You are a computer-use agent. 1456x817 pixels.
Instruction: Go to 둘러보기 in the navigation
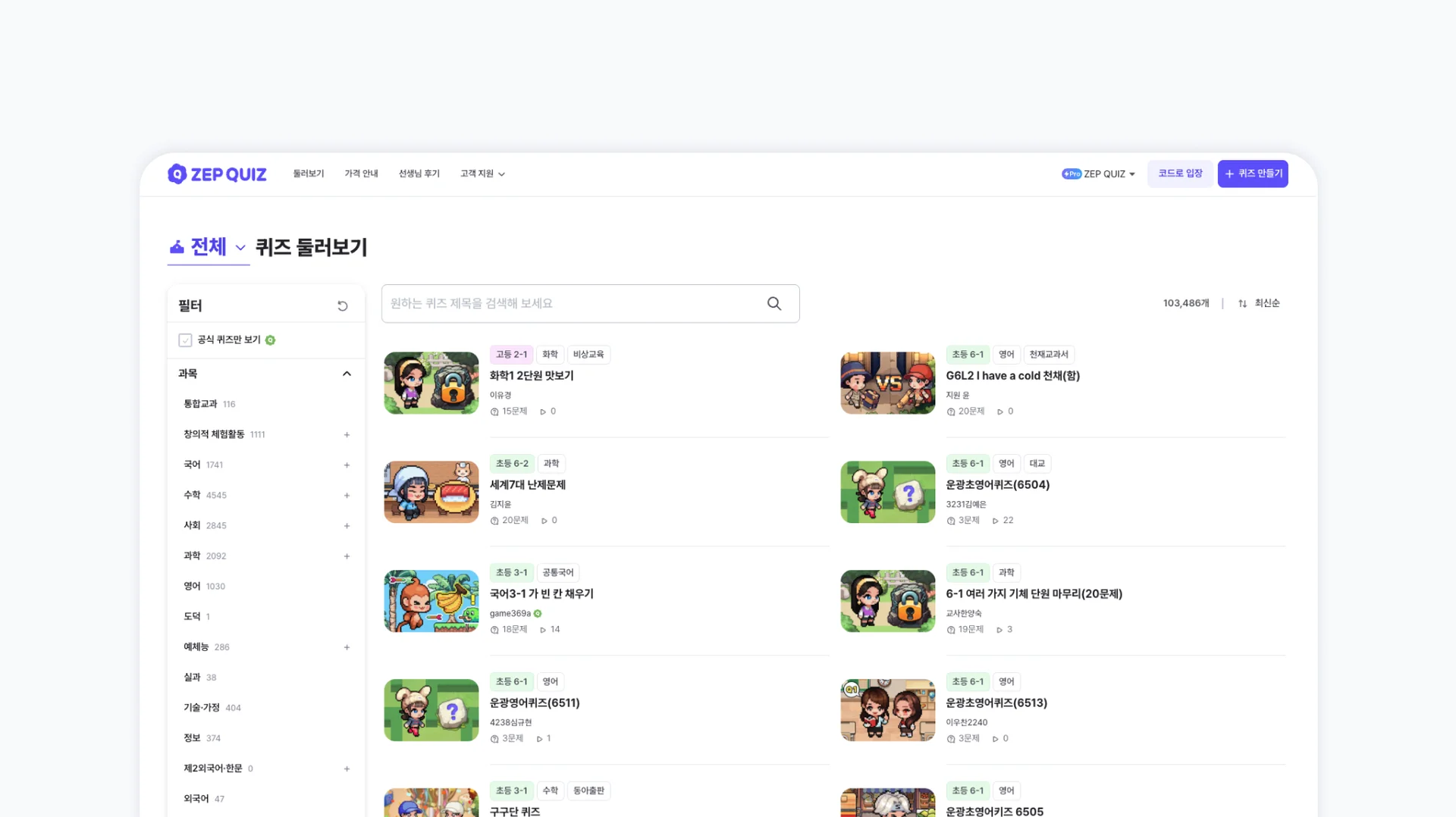point(309,174)
